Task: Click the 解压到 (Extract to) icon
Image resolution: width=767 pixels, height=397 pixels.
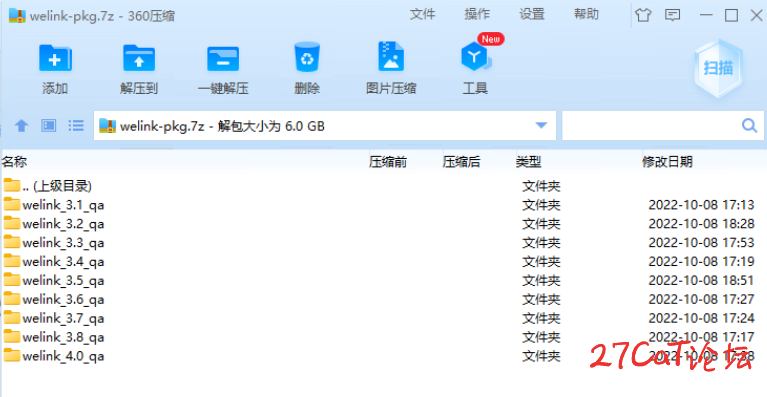Action: (x=139, y=58)
